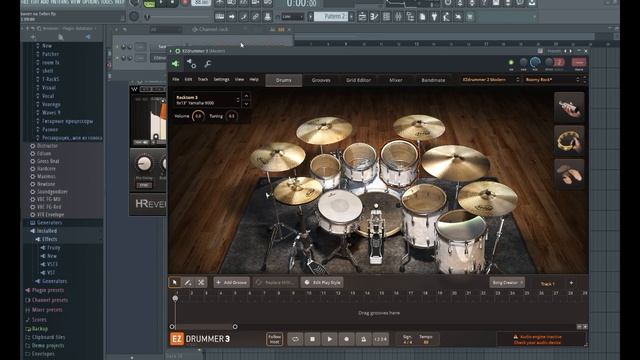Toggle Follow Host button
Image resolution: width=640 pixels, height=360 pixels.
click(x=274, y=339)
